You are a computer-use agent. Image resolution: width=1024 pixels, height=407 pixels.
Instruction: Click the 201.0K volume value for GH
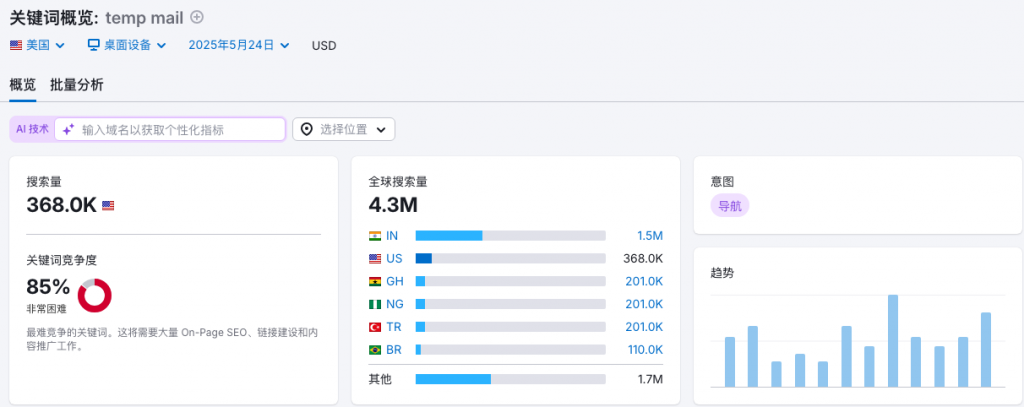(x=645, y=282)
